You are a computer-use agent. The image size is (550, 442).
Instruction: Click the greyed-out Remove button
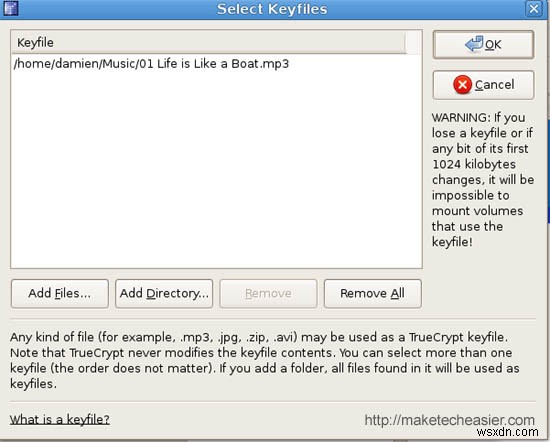pos(268,294)
